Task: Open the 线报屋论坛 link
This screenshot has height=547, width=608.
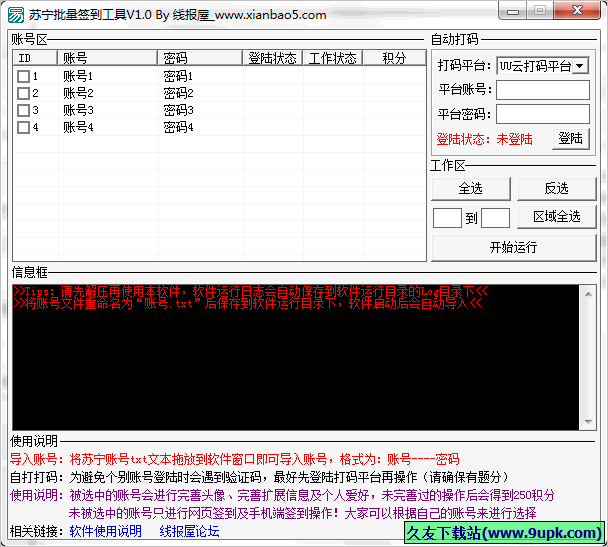Action: coord(189,531)
